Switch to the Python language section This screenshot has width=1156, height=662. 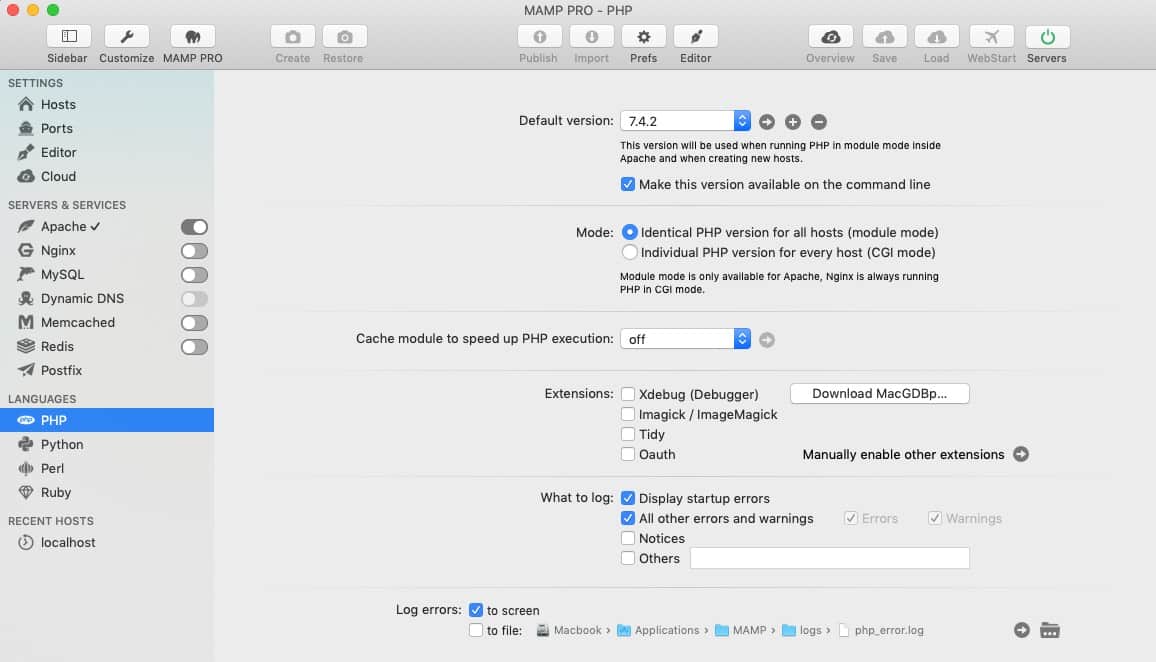(x=62, y=444)
